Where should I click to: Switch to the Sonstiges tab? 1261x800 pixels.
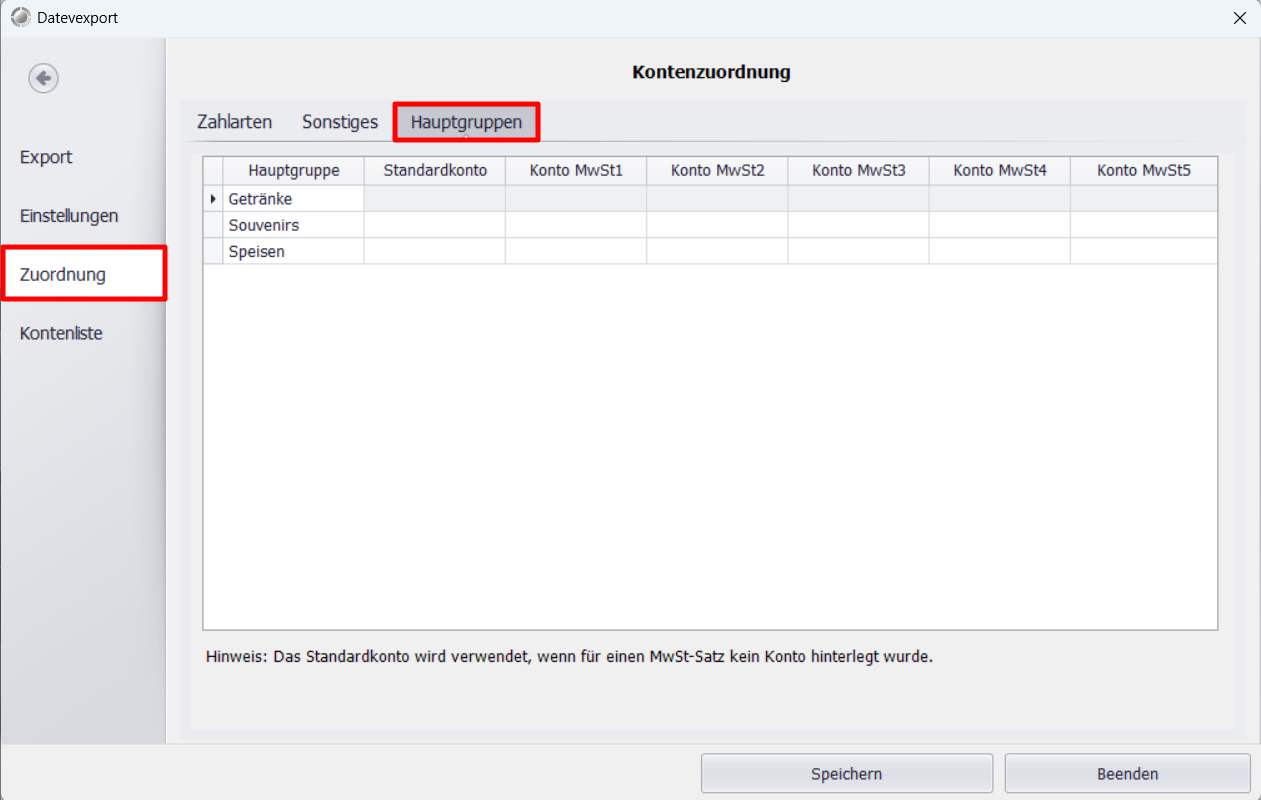pos(340,122)
